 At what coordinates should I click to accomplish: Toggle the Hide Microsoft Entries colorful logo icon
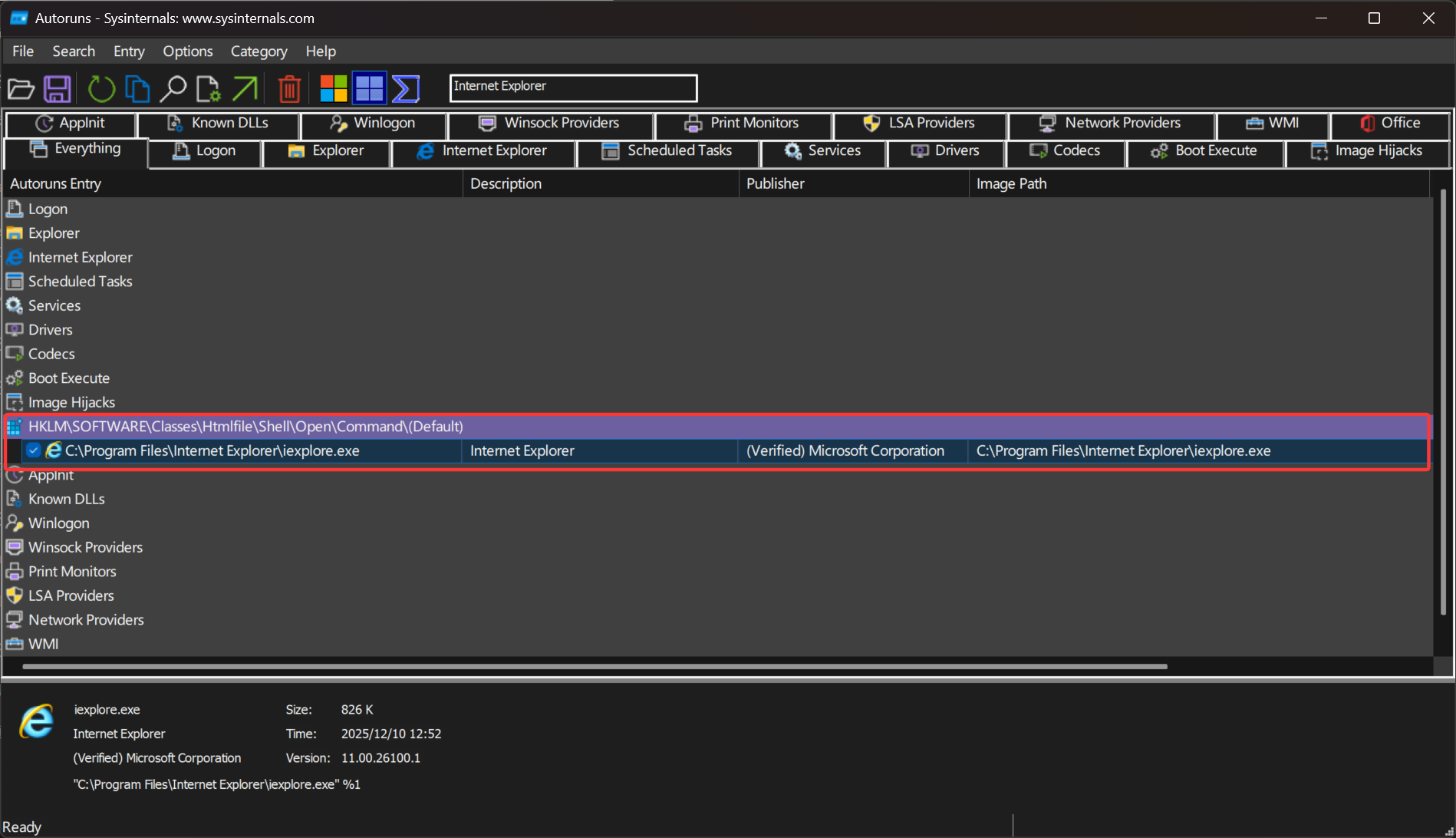pos(333,89)
